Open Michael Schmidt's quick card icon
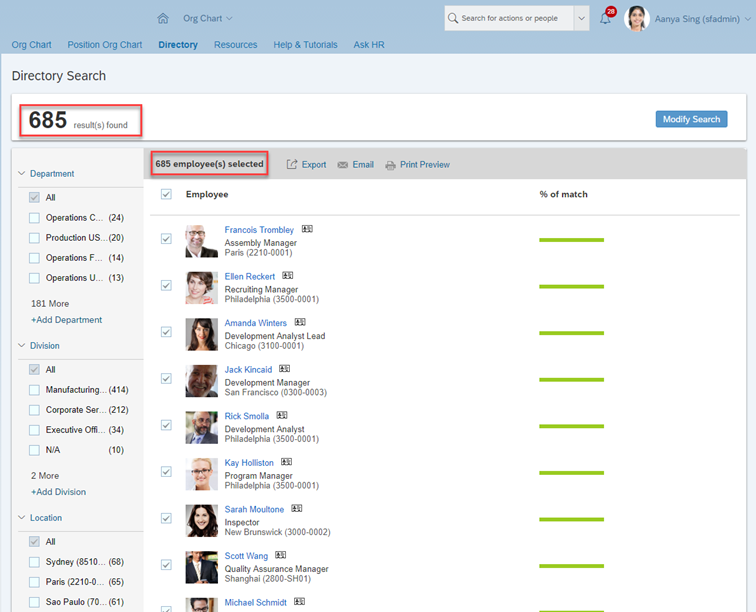This screenshot has height=612, width=756. coord(299,601)
